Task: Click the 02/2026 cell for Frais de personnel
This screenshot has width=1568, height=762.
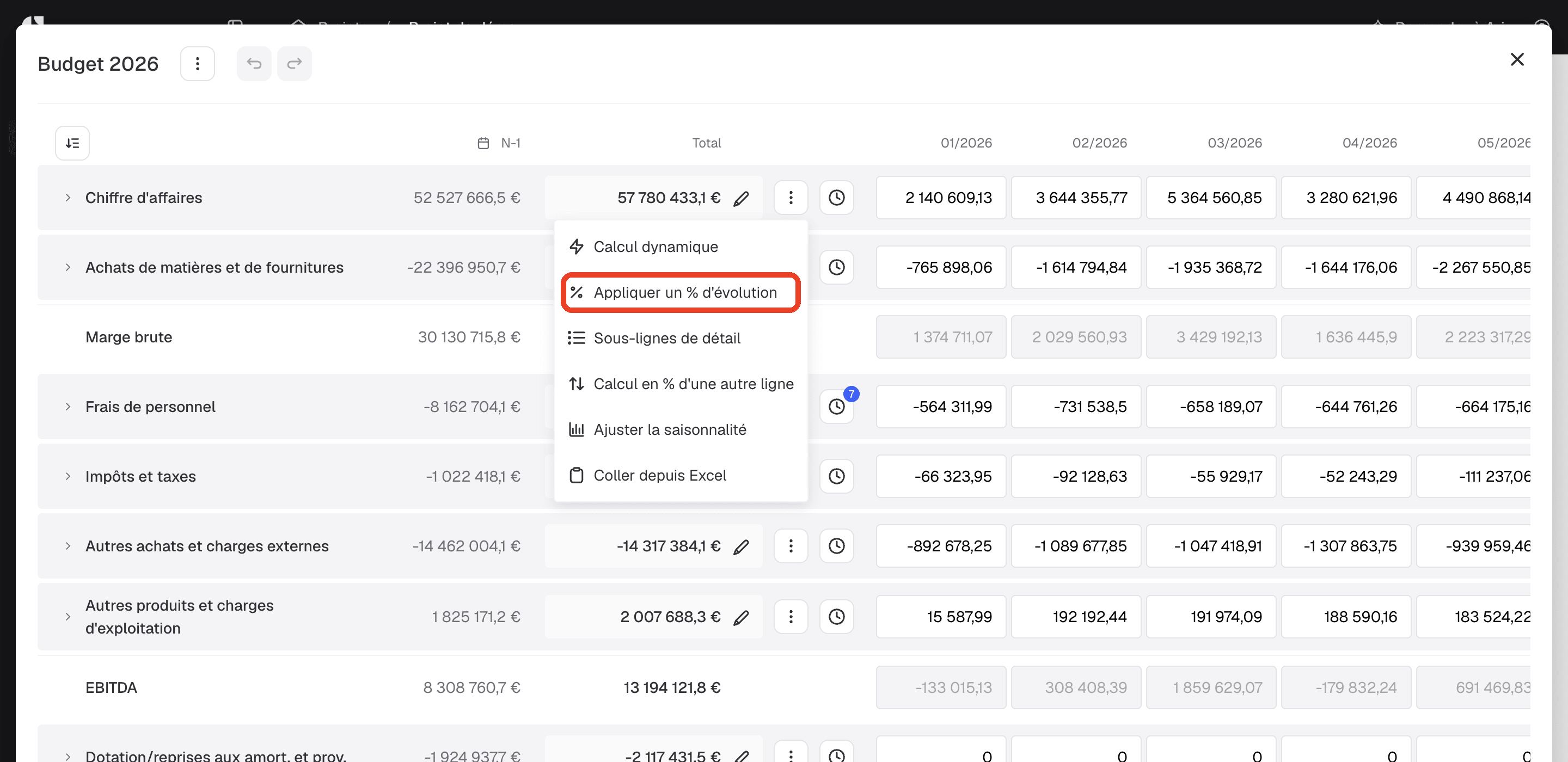Action: pos(1076,407)
